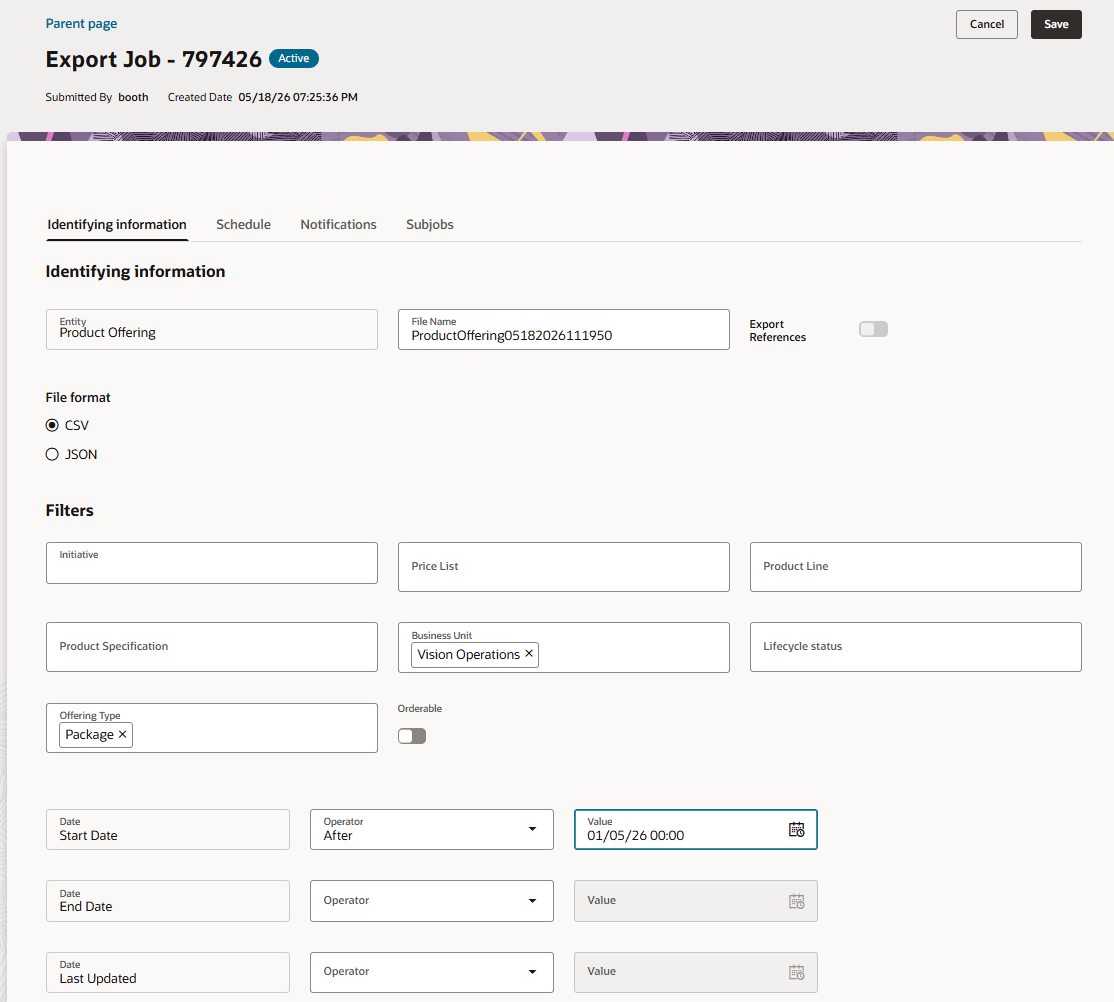This screenshot has width=1114, height=1002.
Task: Open the Lifecycle status filter field
Action: 916,647
